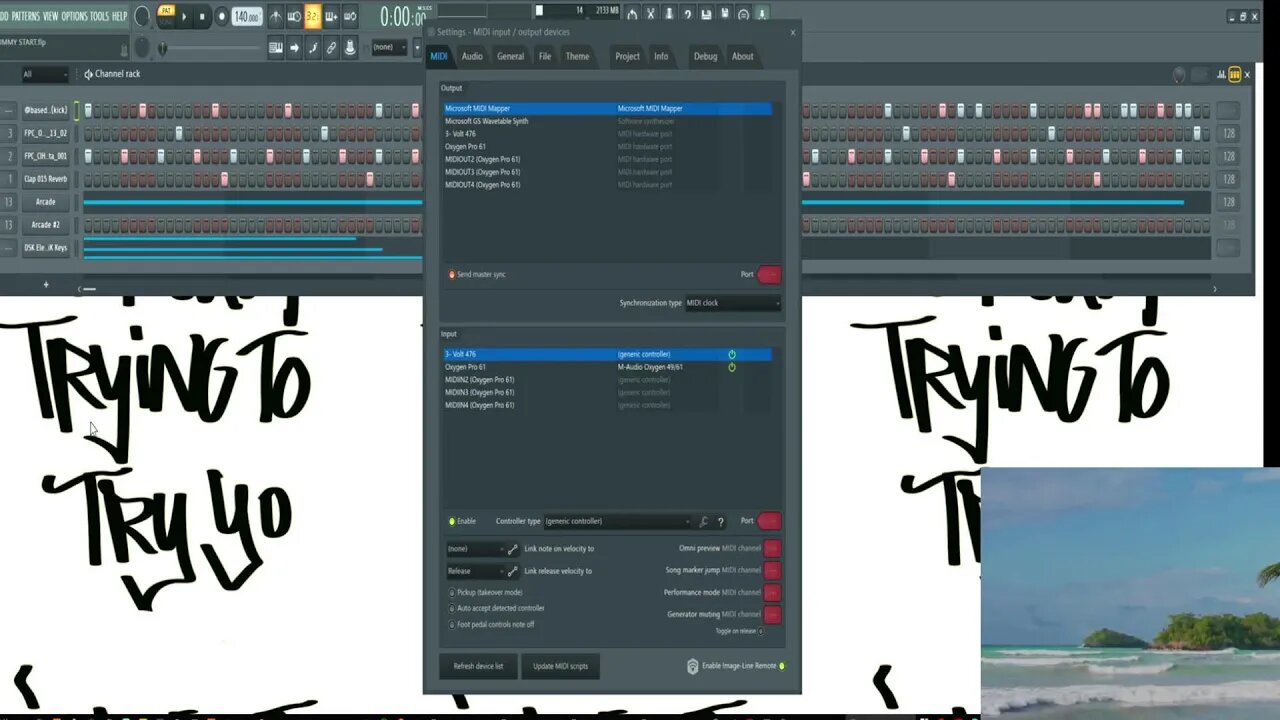Open the Synchronization type MIDI clock dropdown

click(733, 303)
